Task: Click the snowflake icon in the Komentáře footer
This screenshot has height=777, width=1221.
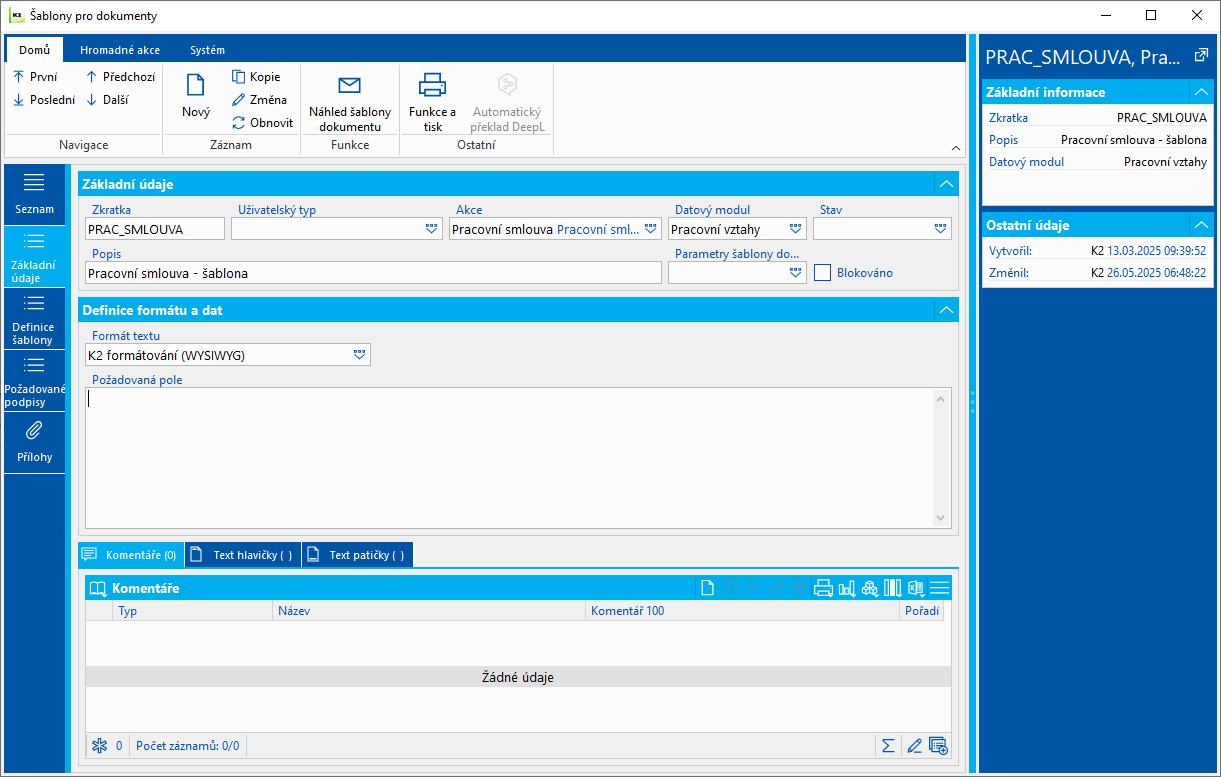Action: pos(99,745)
